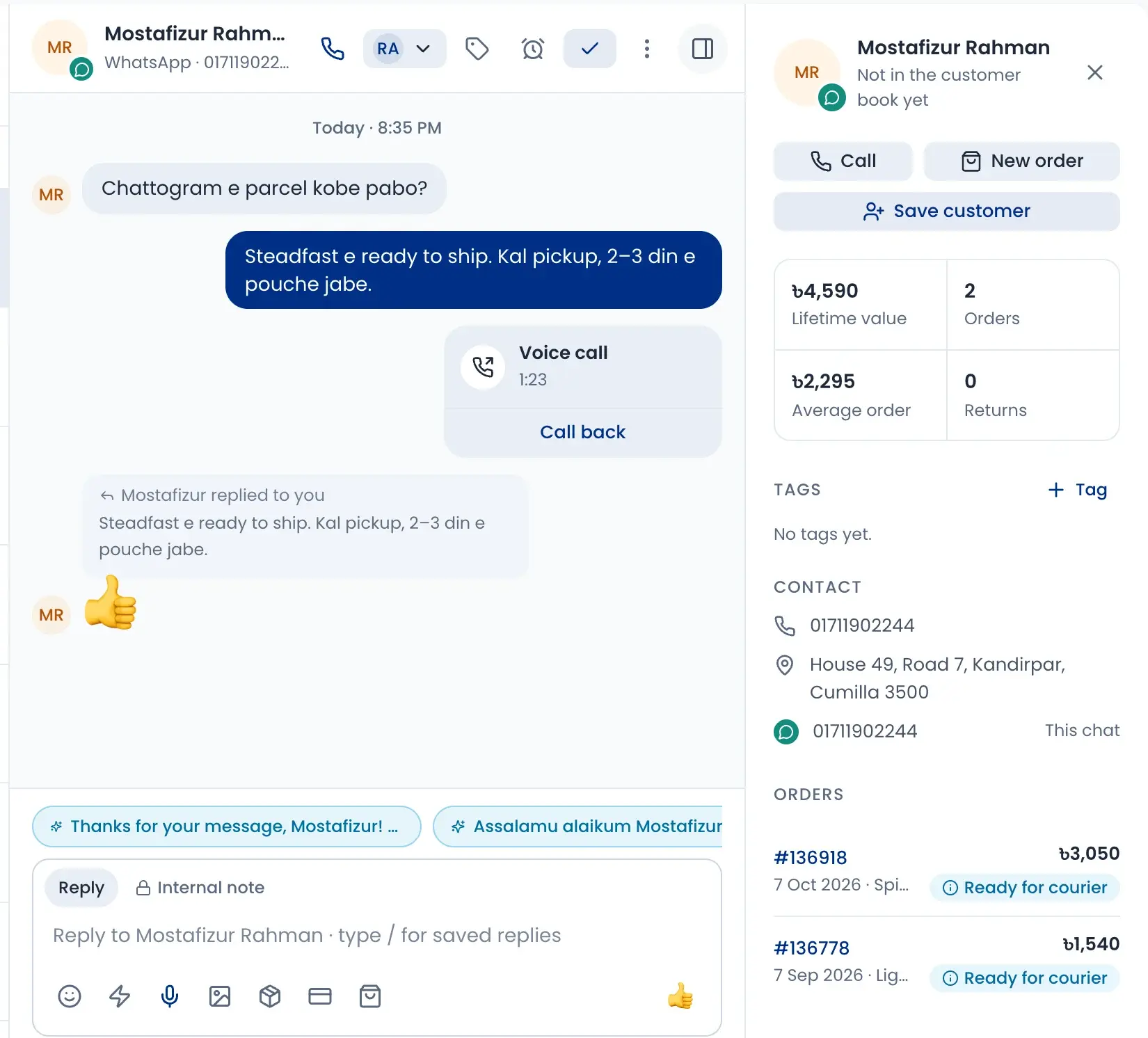Open the tag icon in chat header

tap(477, 49)
